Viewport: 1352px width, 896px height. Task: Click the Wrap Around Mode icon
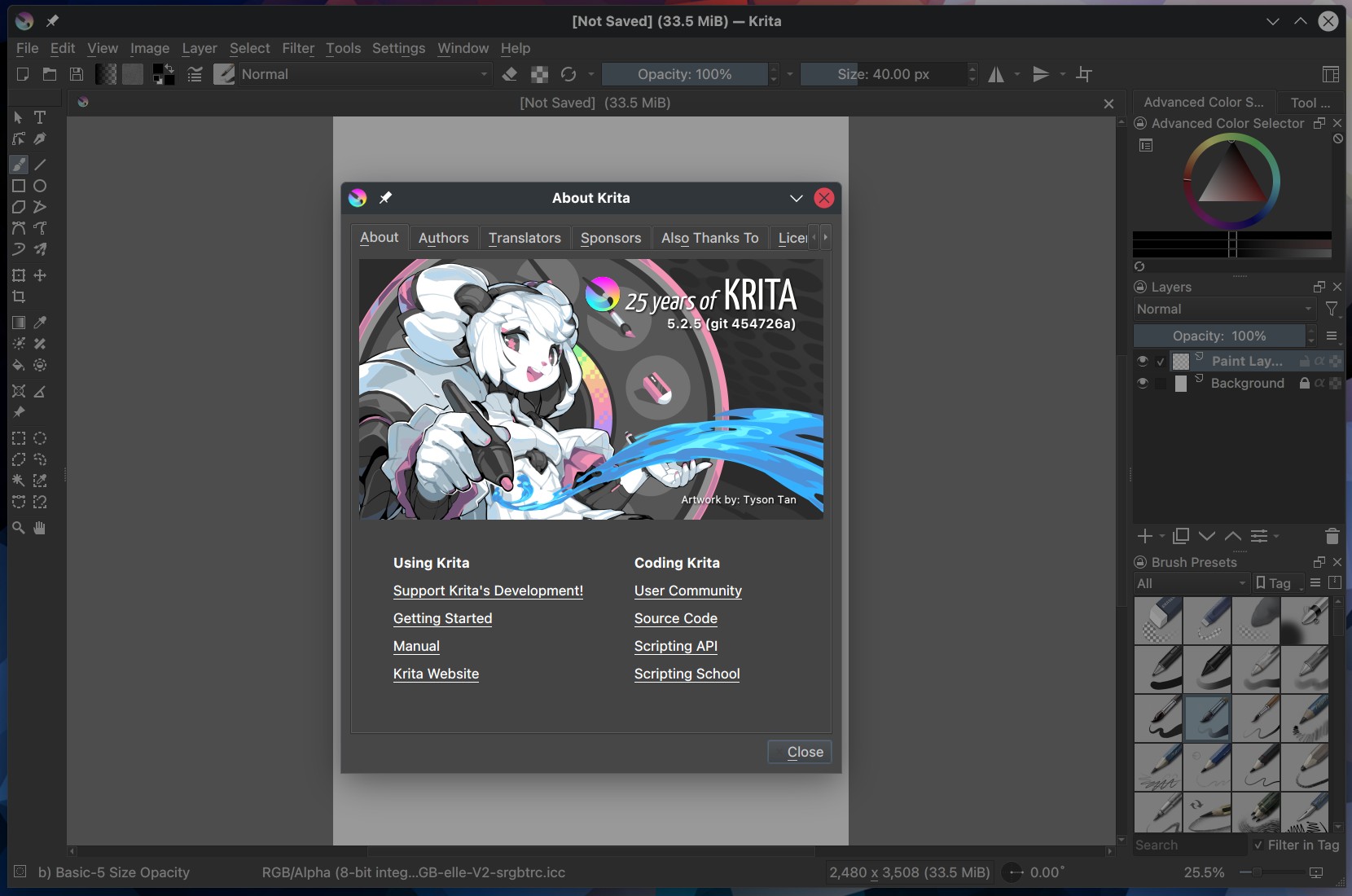click(1084, 74)
